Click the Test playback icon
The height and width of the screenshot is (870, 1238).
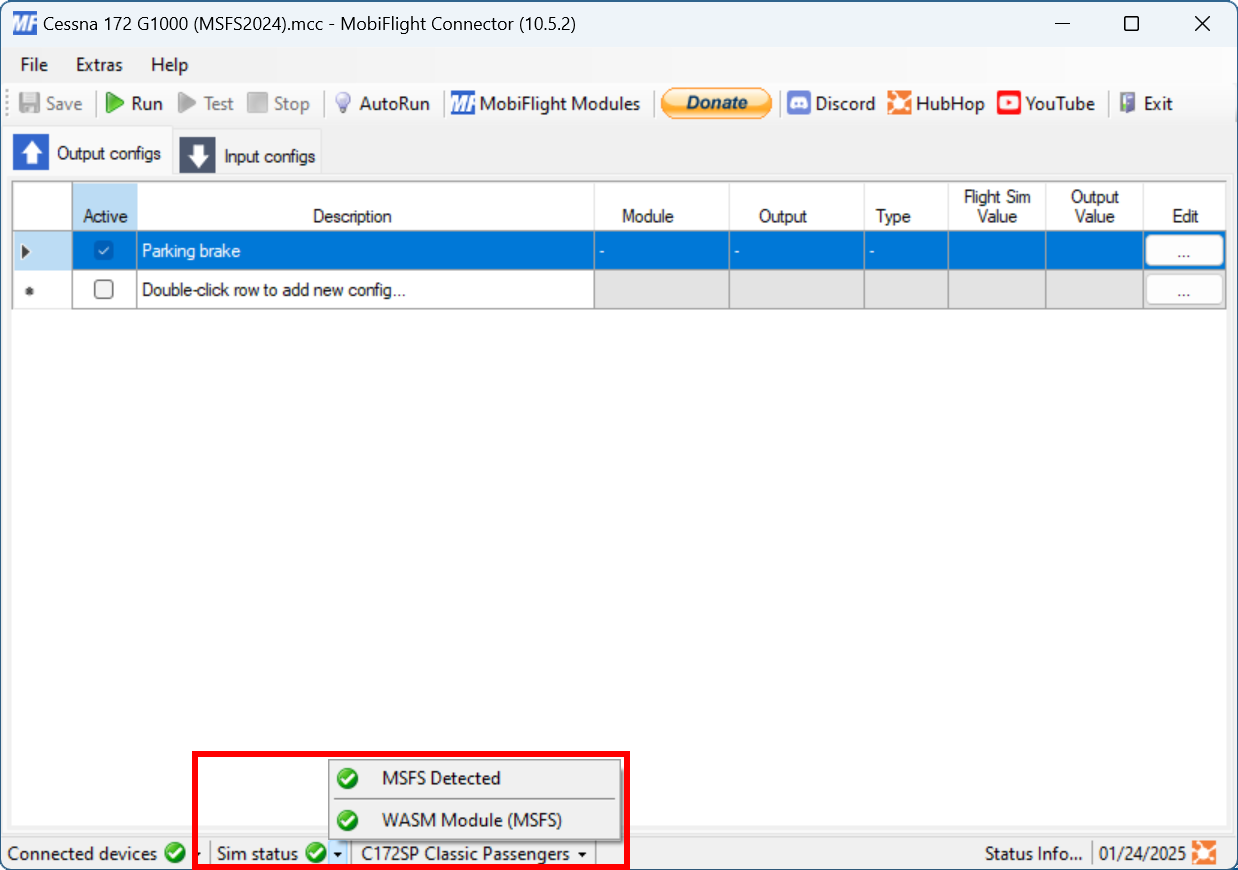point(186,103)
